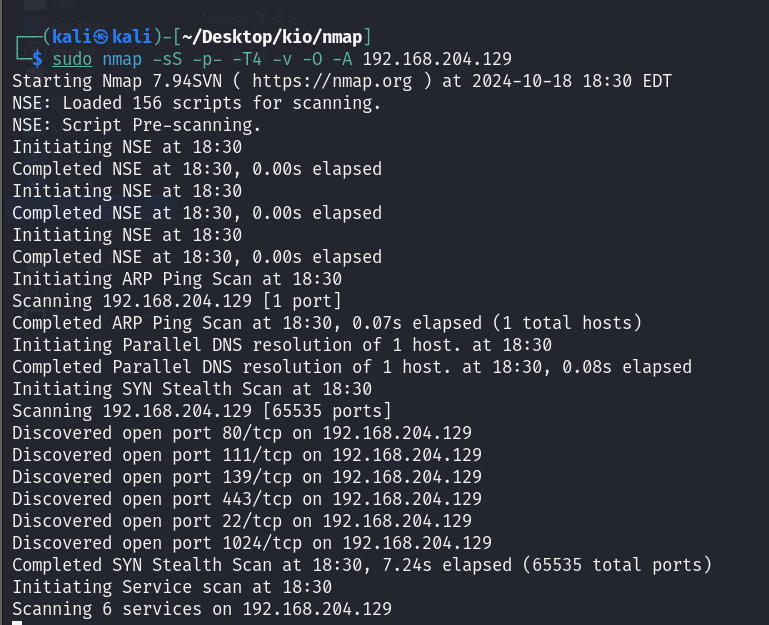Click the kali㉿kali username in prompt

[x=102, y=37]
